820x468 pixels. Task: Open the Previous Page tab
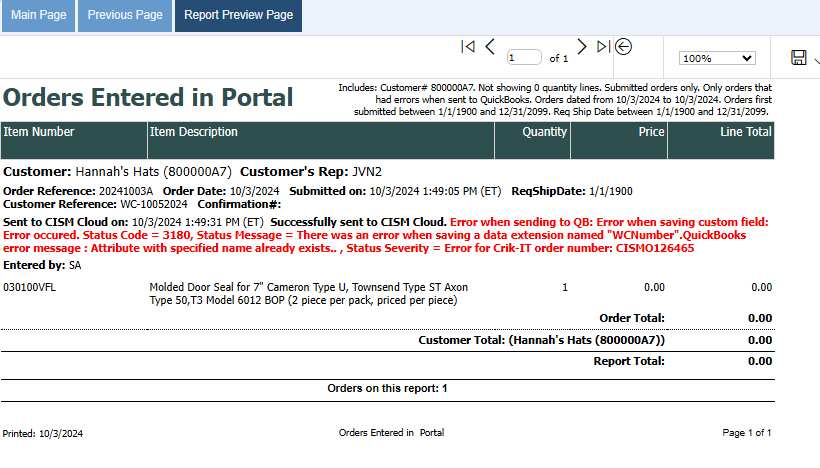point(125,16)
